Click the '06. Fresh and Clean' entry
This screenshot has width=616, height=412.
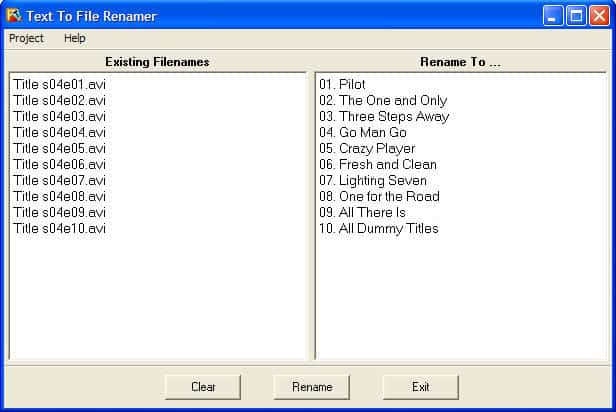(378, 165)
